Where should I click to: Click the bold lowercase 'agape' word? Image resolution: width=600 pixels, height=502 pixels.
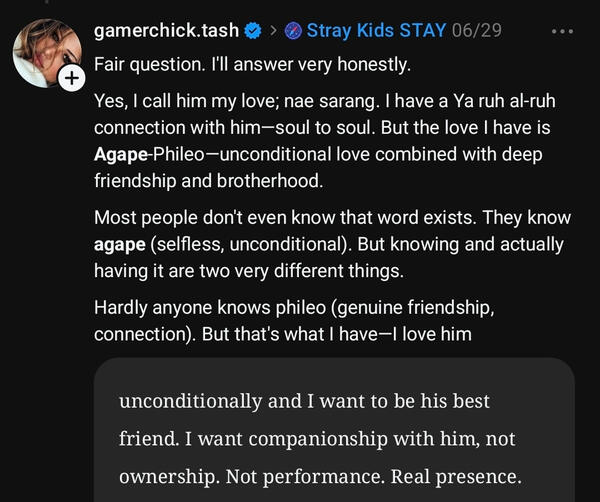(120, 245)
